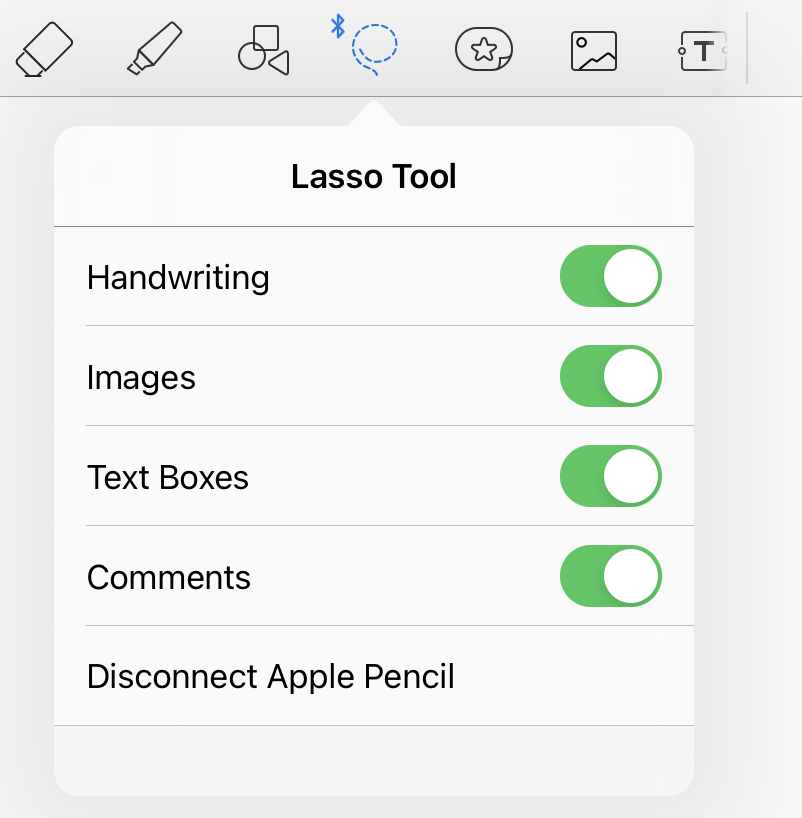Tap the Images row label

[x=141, y=378]
